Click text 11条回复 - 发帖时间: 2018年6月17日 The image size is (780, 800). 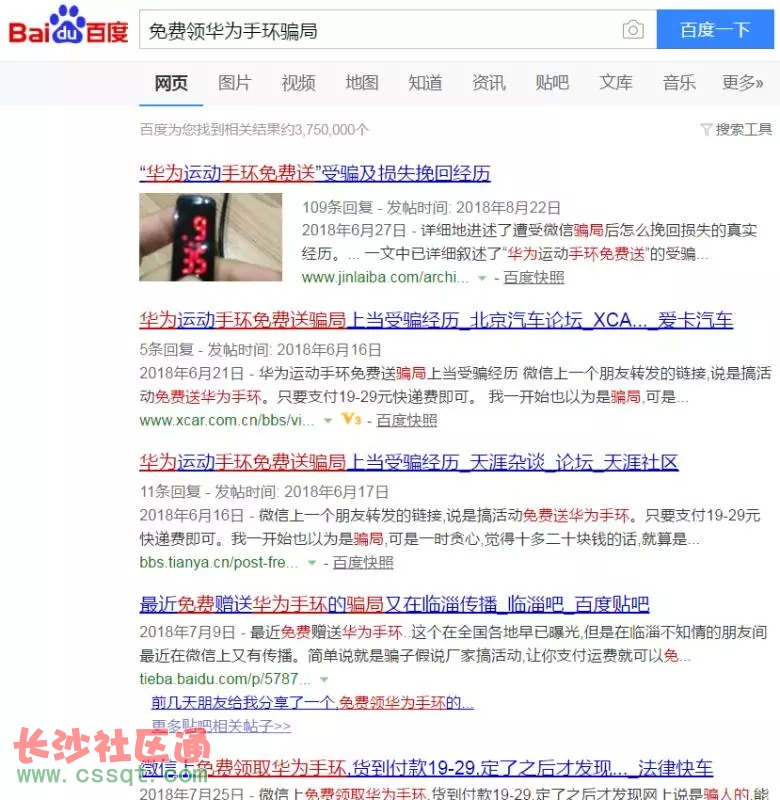point(264,492)
